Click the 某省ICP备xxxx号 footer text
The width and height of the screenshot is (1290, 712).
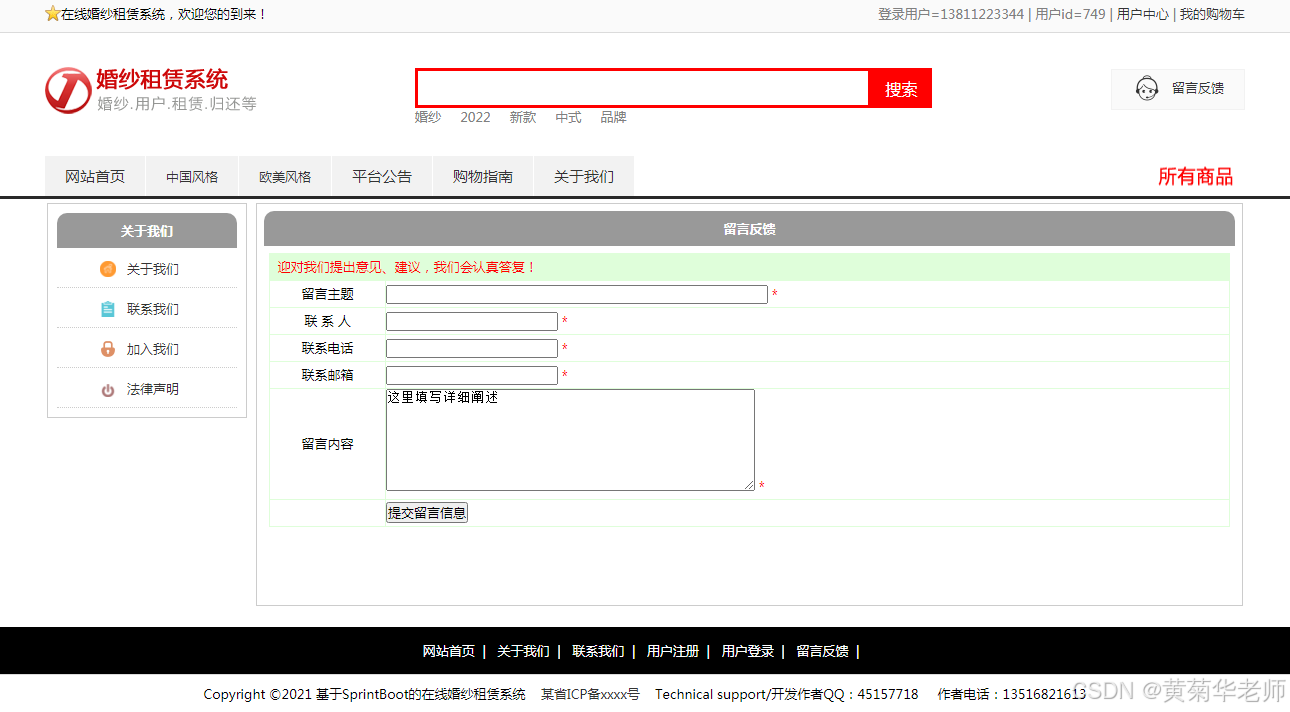[x=590, y=694]
